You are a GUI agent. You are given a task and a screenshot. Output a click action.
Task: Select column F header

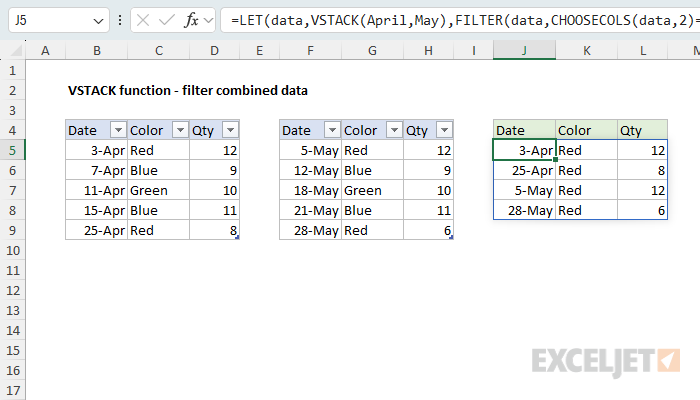pos(310,50)
